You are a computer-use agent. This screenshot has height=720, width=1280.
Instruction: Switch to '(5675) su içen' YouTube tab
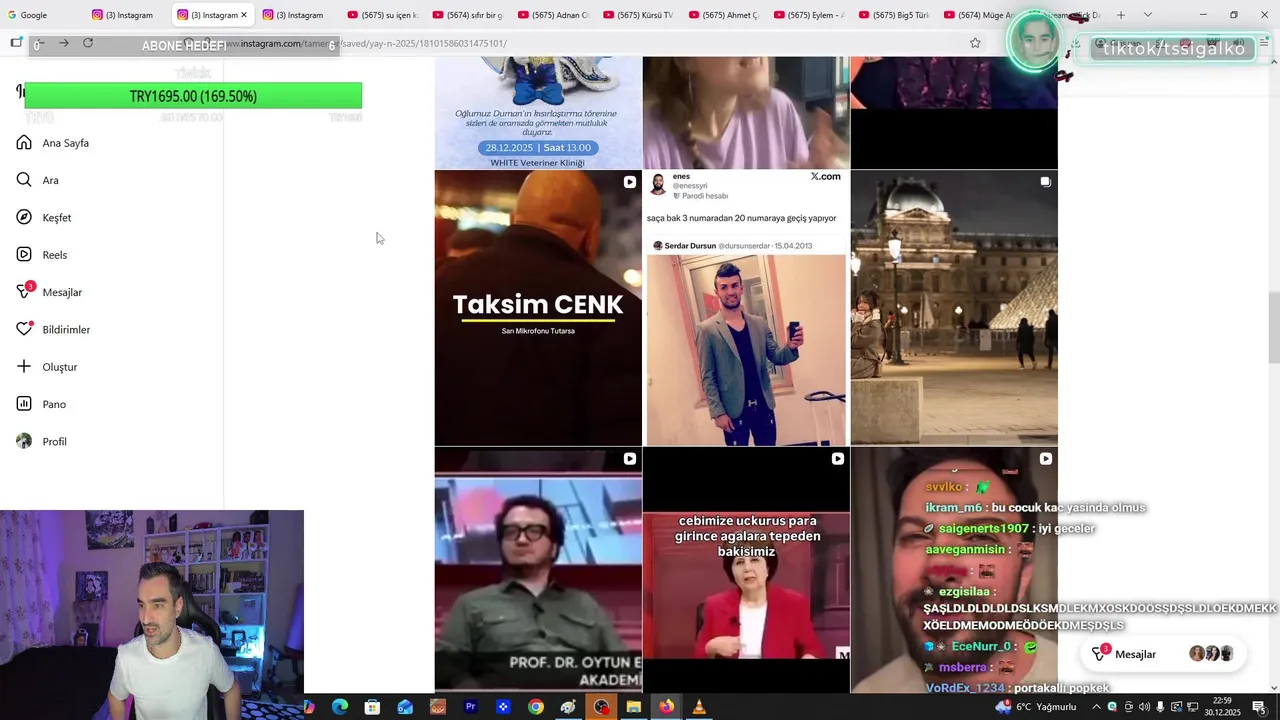tap(383, 15)
